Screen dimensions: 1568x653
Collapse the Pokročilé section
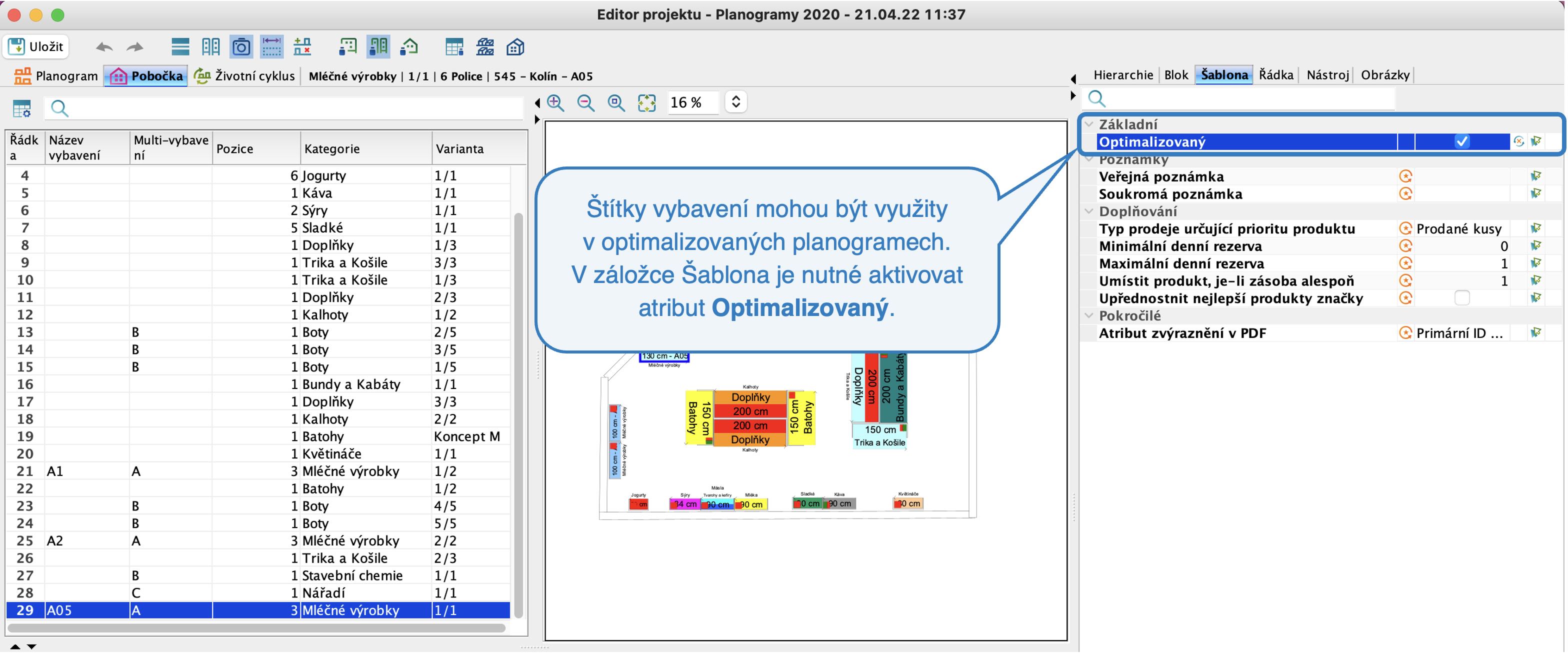click(1089, 316)
